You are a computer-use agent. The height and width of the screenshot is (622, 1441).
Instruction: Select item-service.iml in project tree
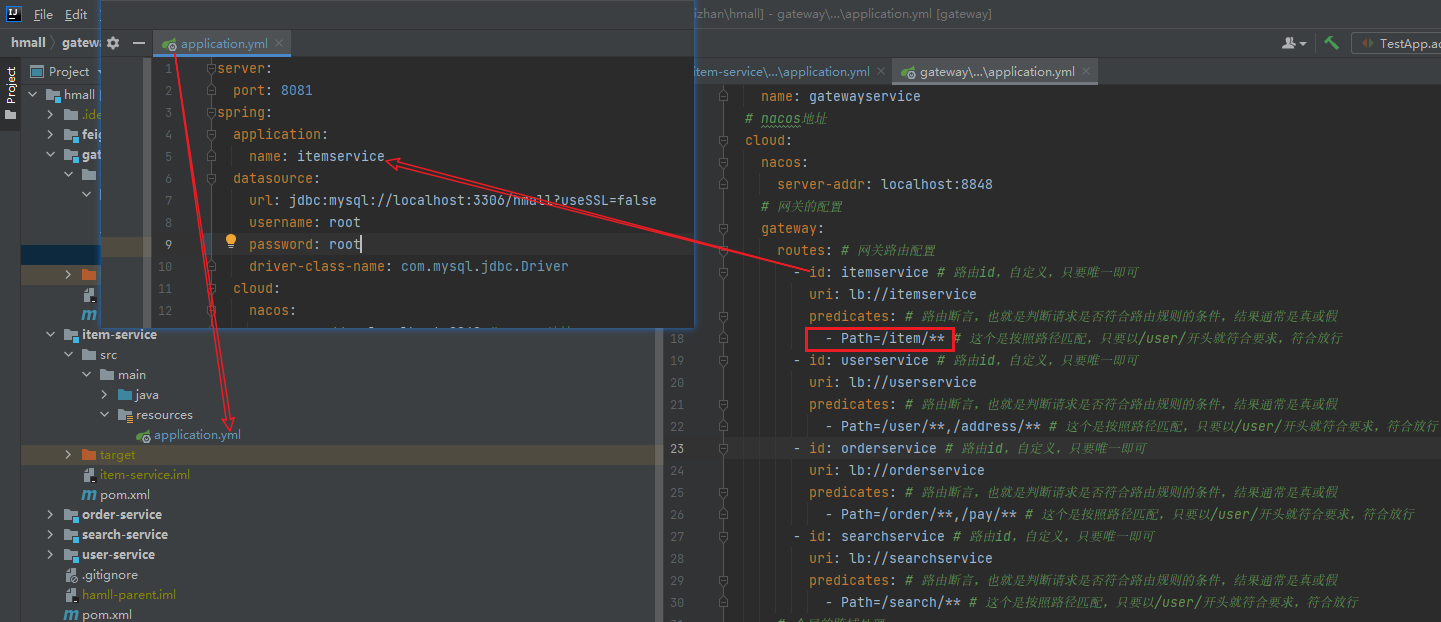click(x=144, y=475)
